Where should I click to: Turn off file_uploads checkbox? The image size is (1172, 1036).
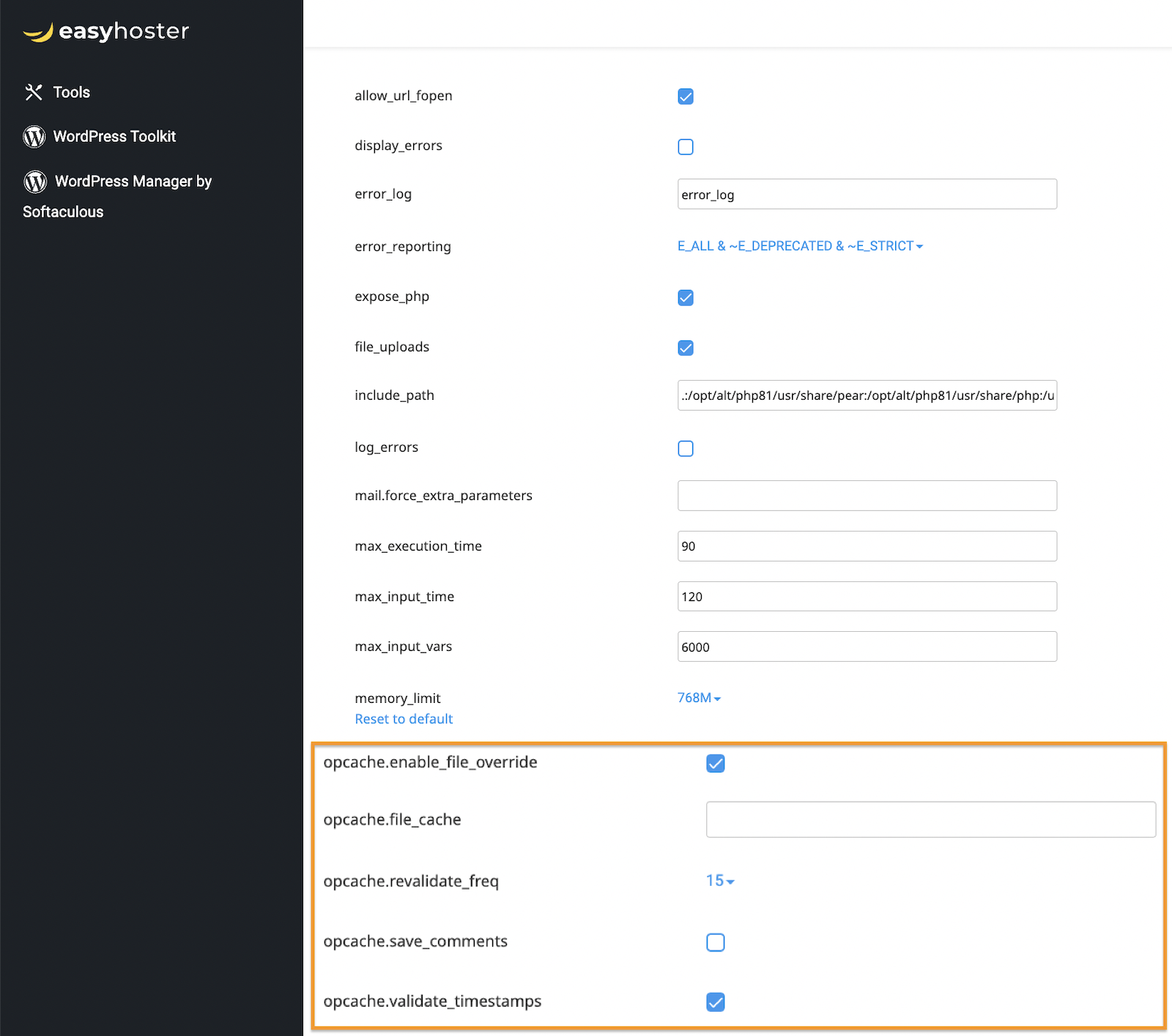[x=686, y=348]
